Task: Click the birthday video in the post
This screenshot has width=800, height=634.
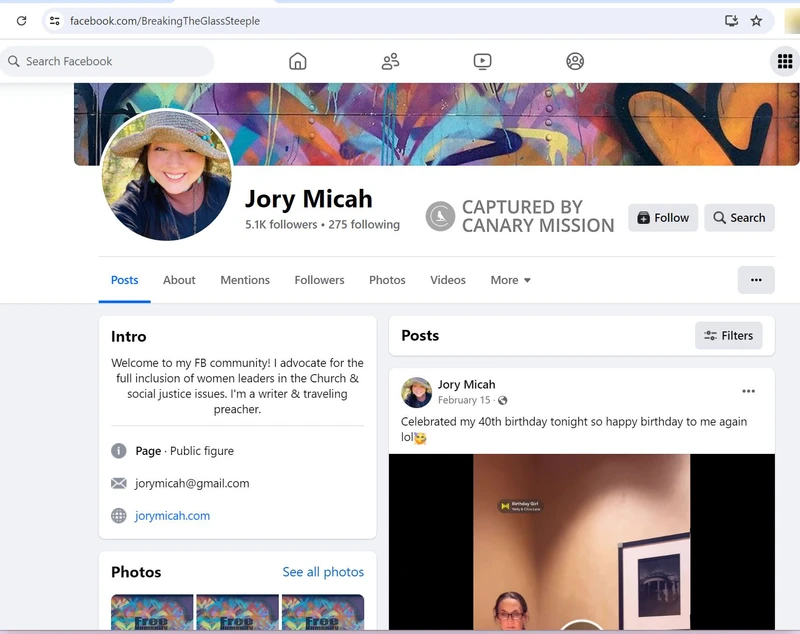Action: coord(582,542)
